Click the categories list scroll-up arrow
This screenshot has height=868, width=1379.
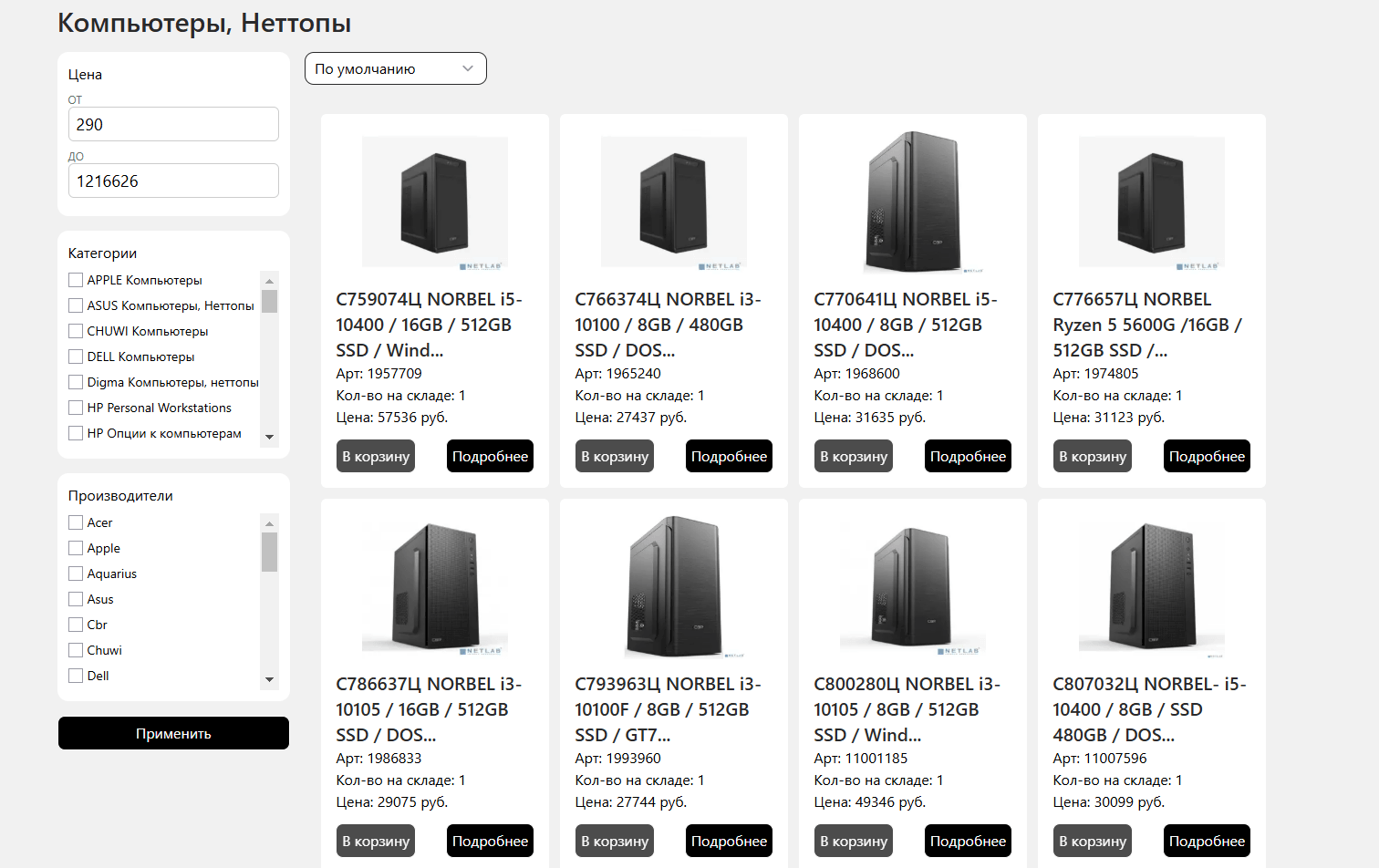269,280
